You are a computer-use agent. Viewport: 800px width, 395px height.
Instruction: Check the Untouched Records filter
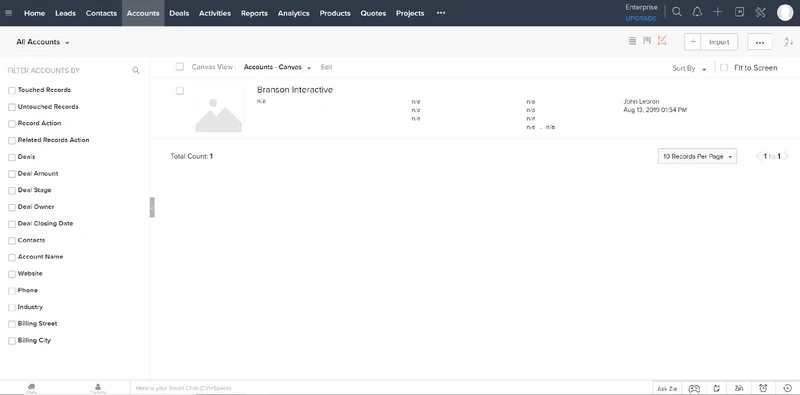click(x=12, y=107)
